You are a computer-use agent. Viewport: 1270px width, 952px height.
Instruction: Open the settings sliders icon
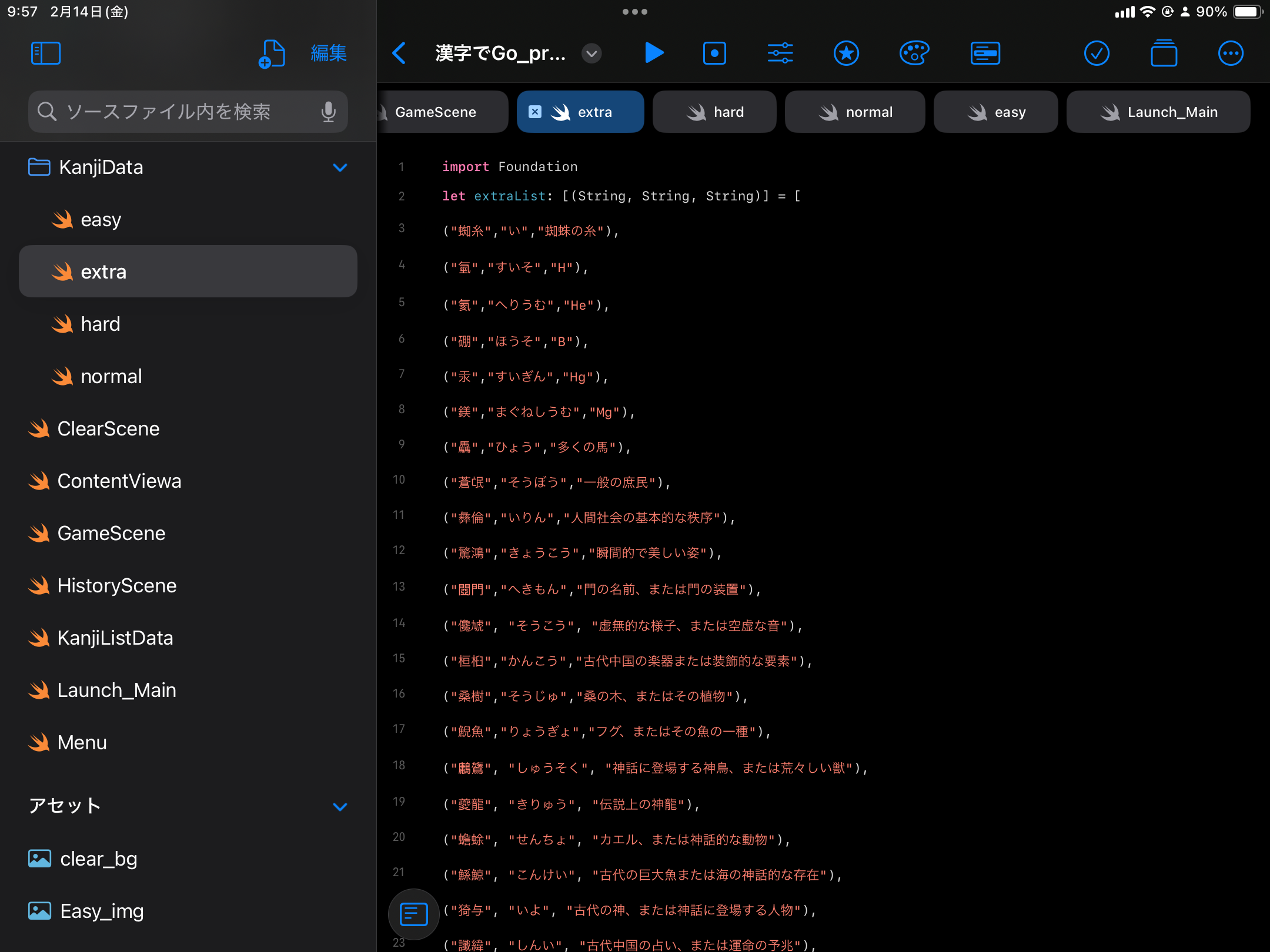pos(780,53)
